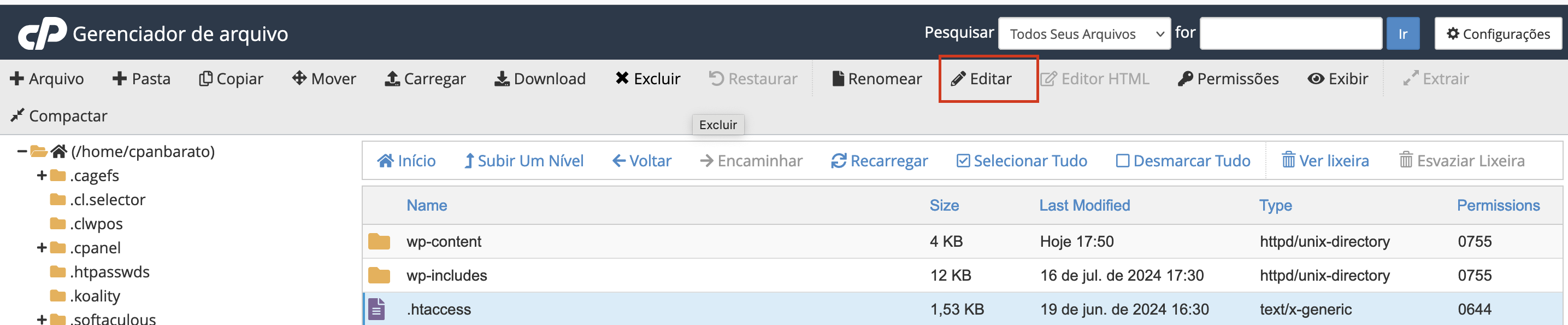Viewport: 1568px width, 325px height.
Task: Sort files by Name column header
Action: click(x=427, y=206)
